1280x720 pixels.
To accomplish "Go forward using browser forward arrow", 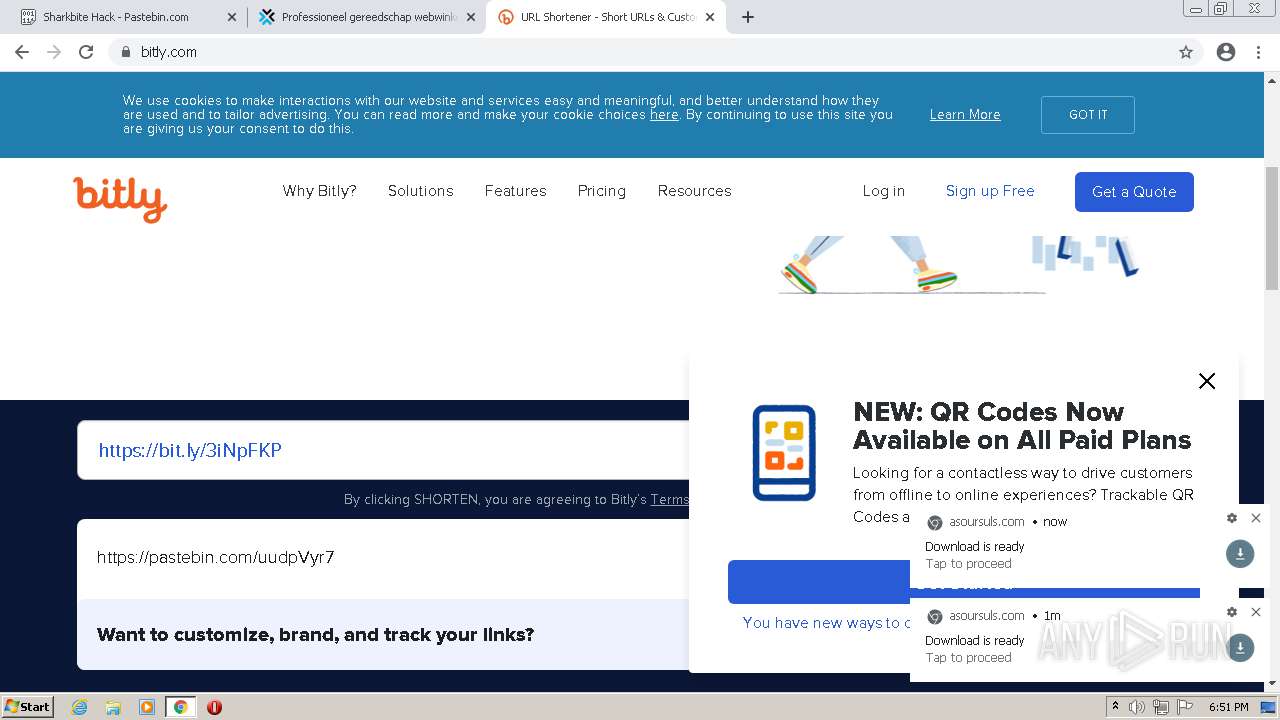I will pyautogui.click(x=54, y=52).
